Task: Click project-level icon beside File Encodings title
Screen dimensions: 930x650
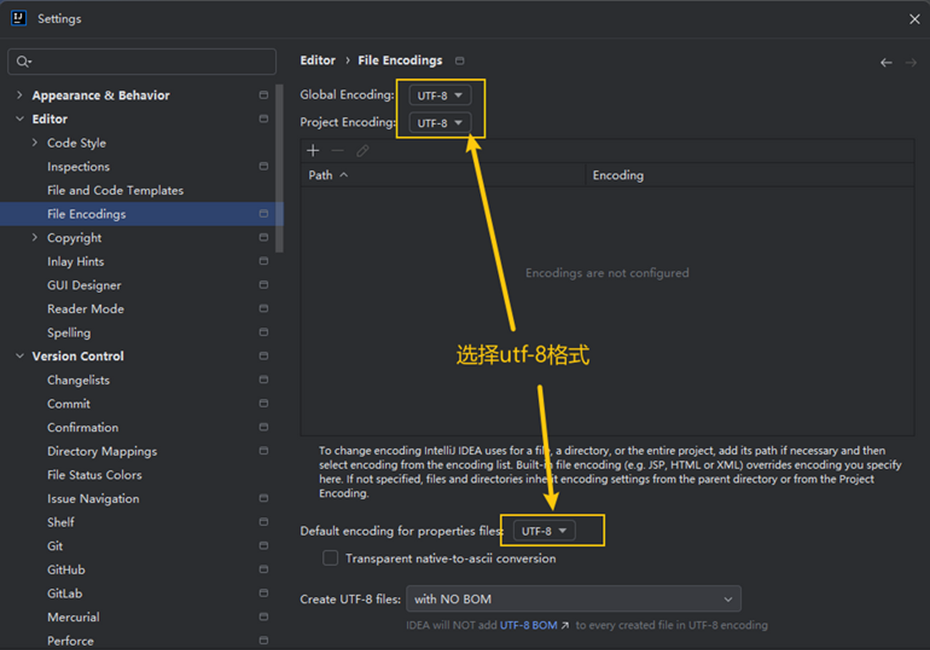Action: [x=460, y=60]
